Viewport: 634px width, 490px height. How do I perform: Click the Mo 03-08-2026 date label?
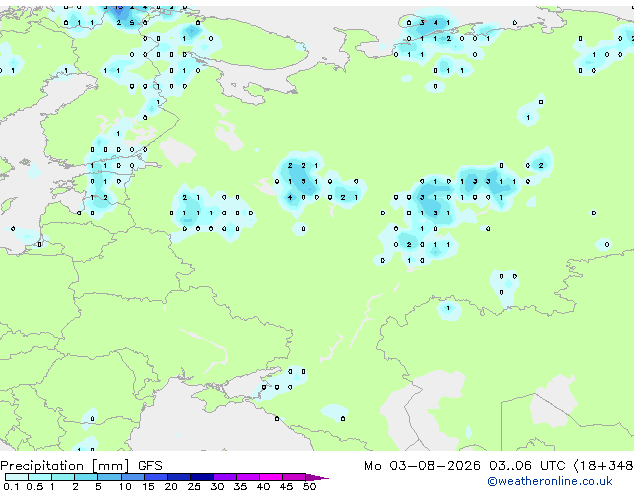422,466
